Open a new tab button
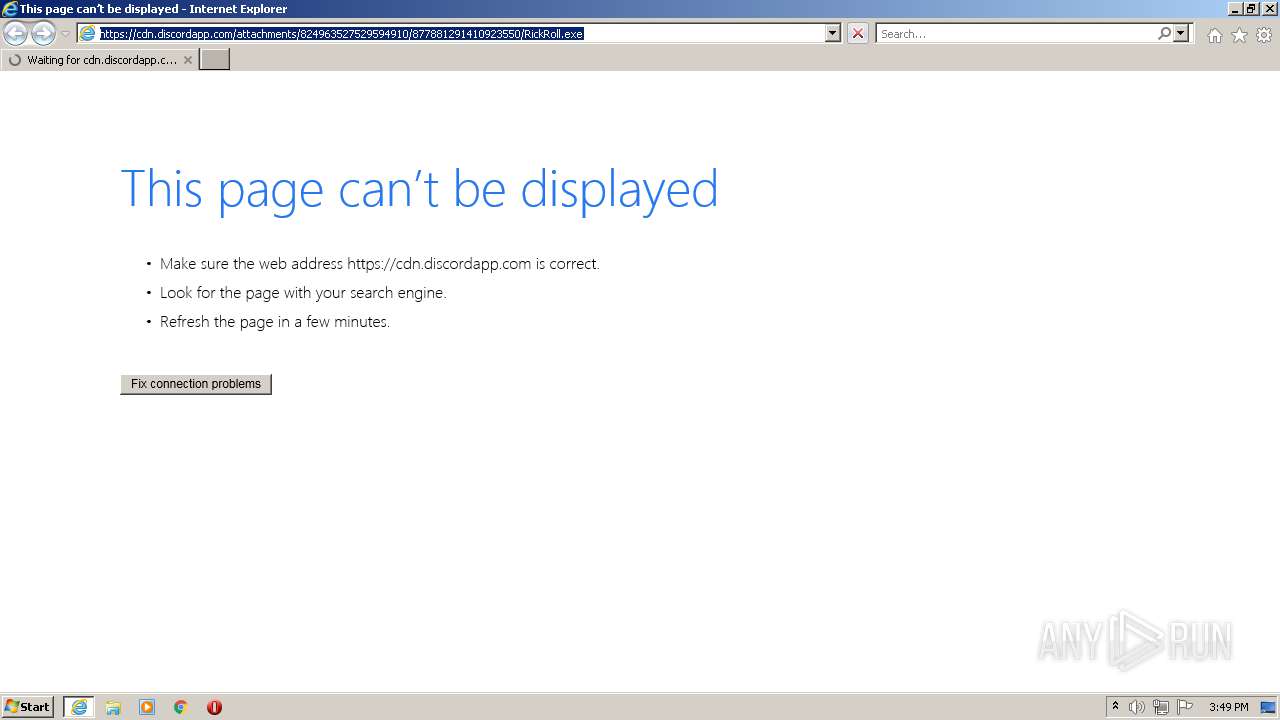The image size is (1280, 720). (x=215, y=60)
